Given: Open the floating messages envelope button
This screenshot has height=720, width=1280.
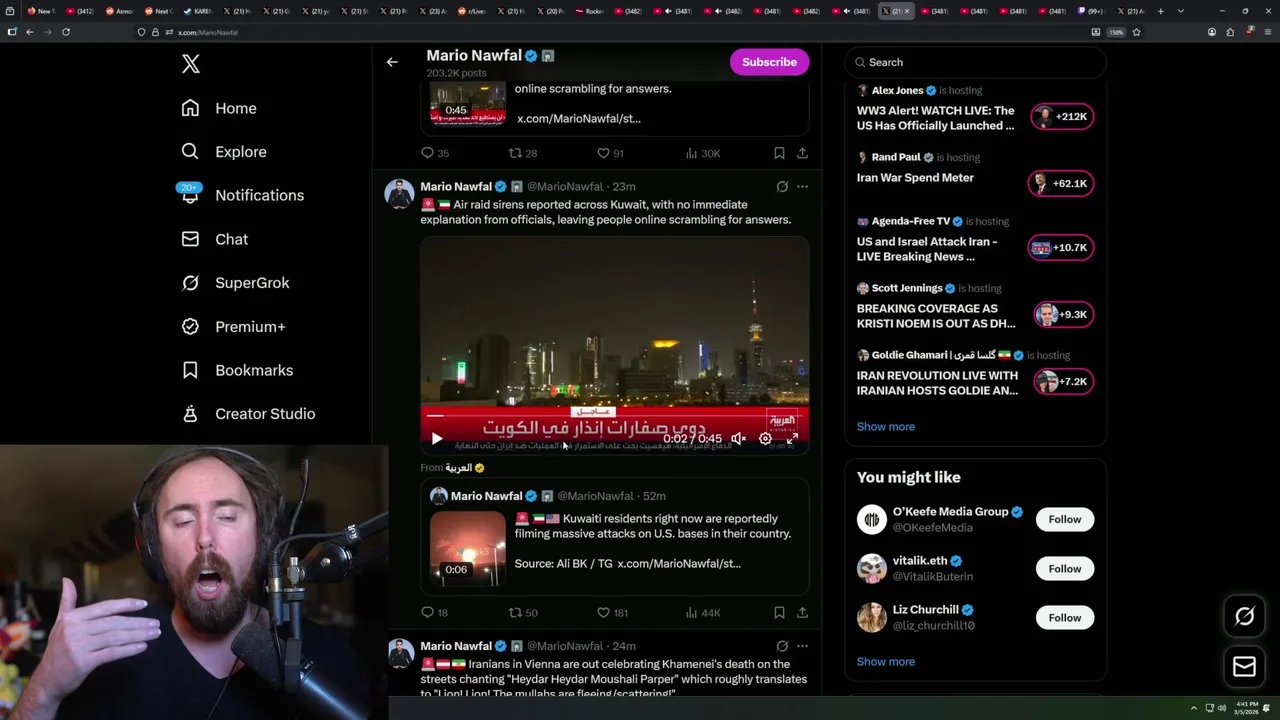Looking at the screenshot, I should pos(1244,667).
